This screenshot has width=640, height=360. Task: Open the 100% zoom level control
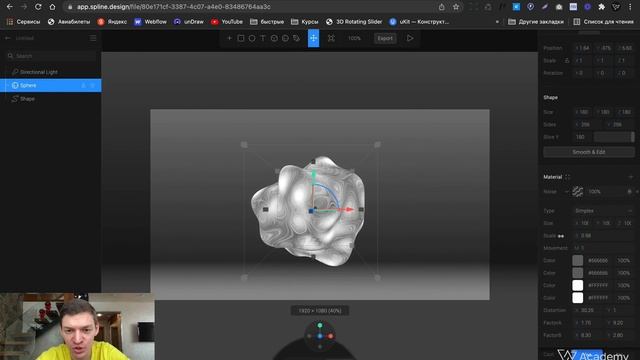[354, 38]
